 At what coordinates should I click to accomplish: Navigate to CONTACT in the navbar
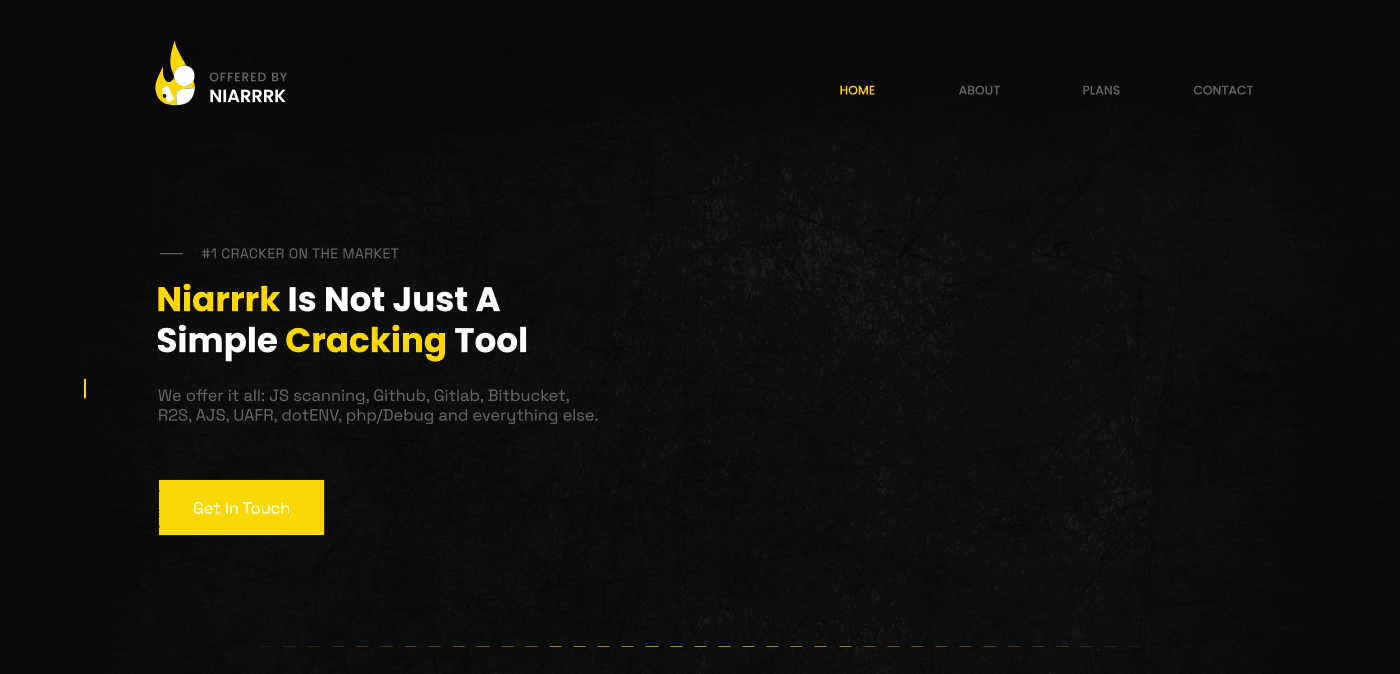tap(1223, 90)
